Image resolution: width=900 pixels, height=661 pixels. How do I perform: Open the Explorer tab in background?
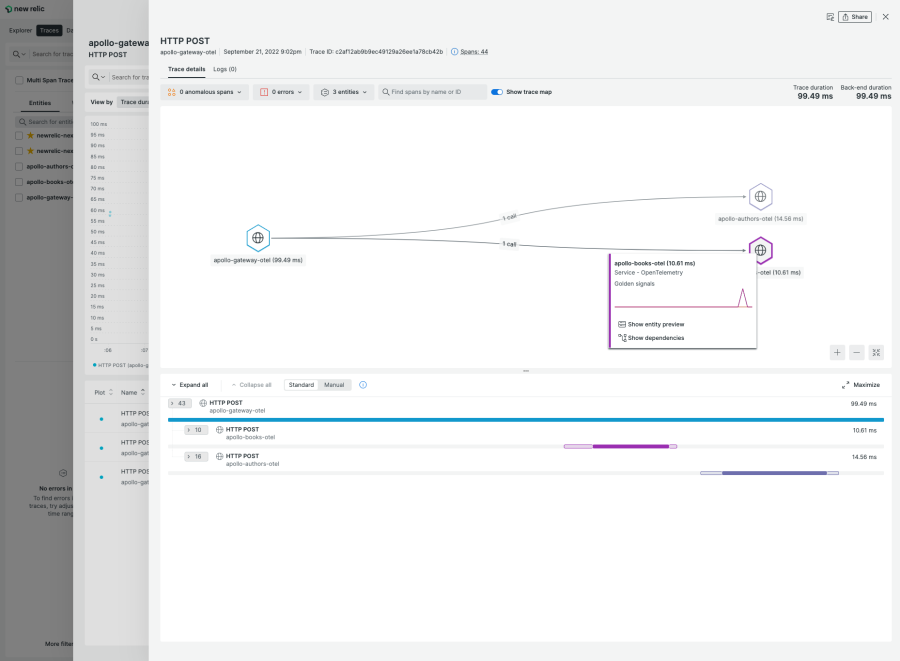21,30
